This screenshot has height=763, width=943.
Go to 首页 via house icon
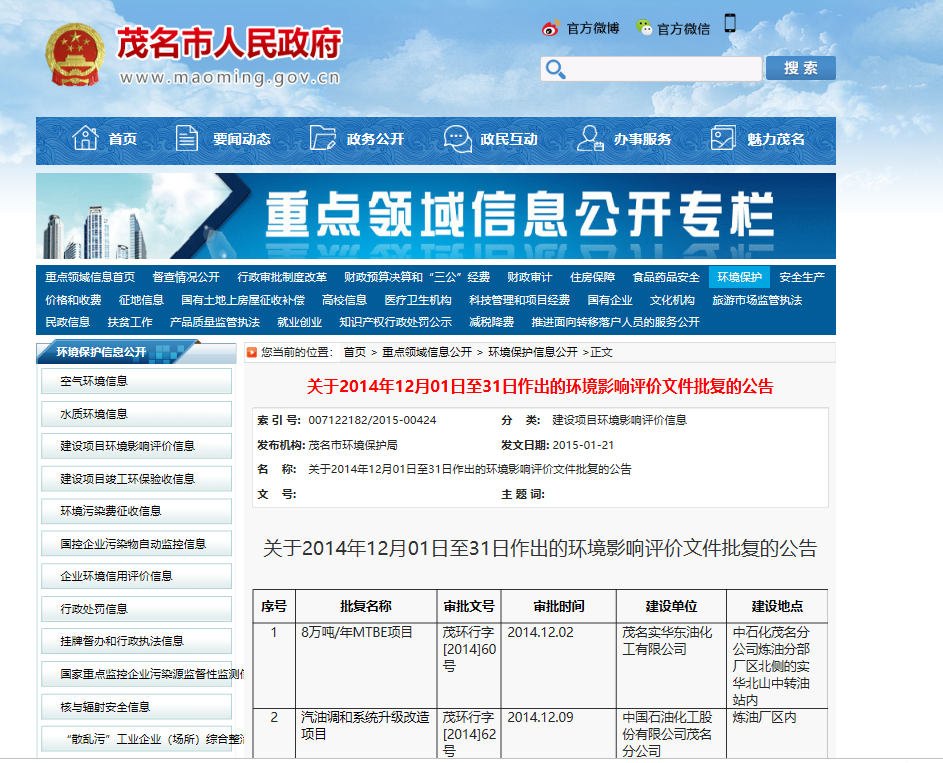(86, 139)
